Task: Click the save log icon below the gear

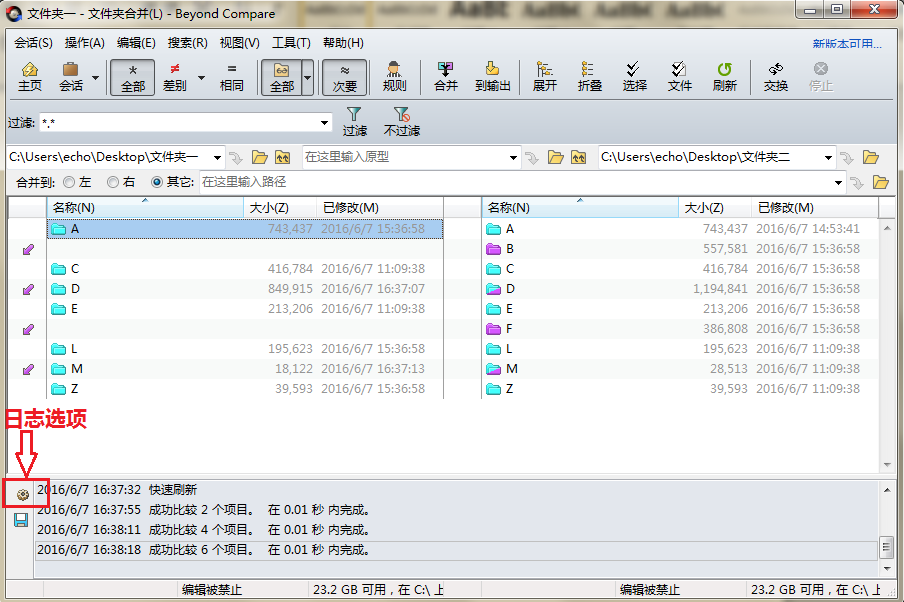Action: pyautogui.click(x=20, y=518)
